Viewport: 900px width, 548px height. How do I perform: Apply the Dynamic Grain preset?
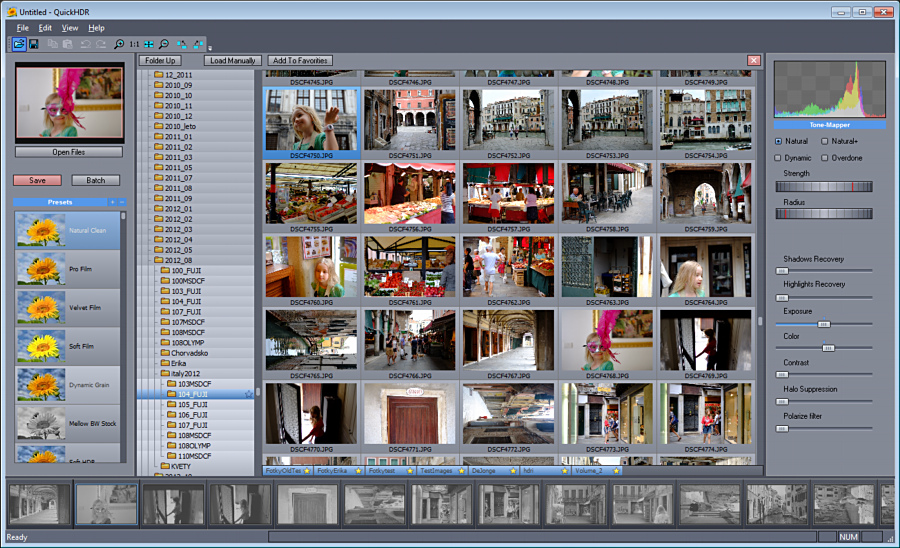click(x=68, y=385)
